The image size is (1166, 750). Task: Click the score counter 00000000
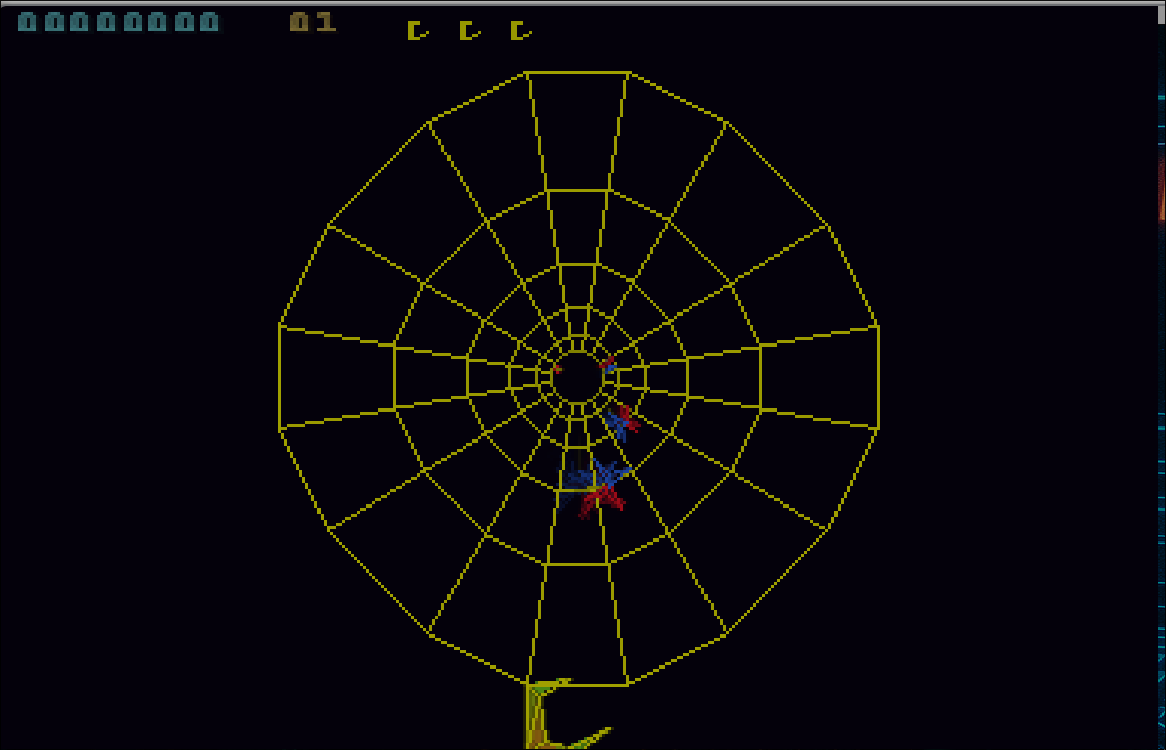click(x=118, y=22)
